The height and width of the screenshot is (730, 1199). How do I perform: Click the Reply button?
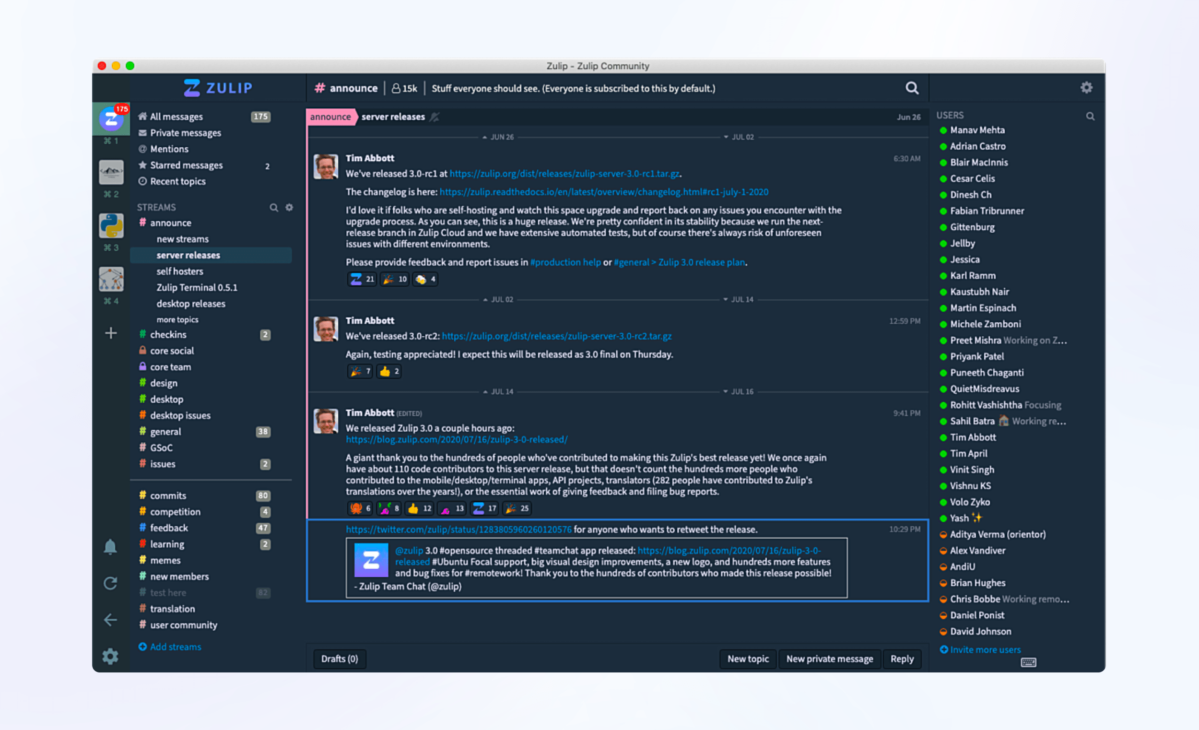click(902, 659)
